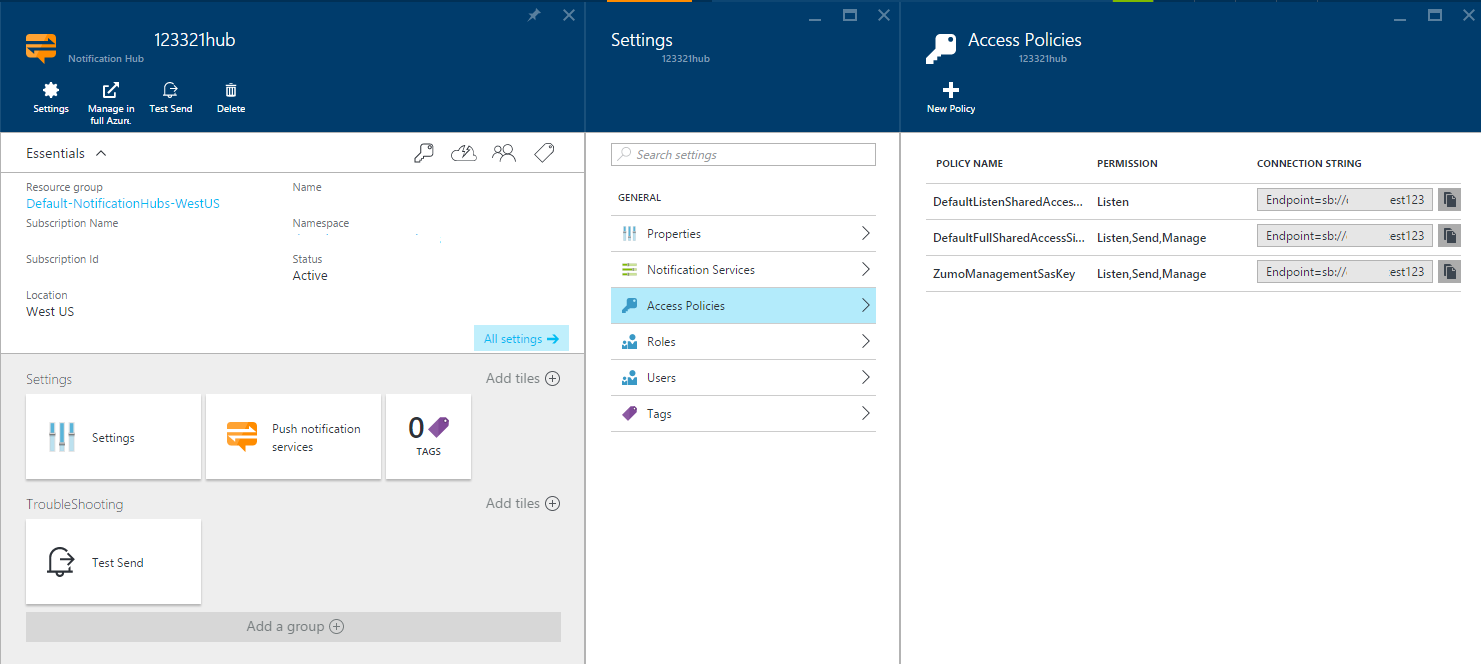Select Access Policies in Settings
1481x664 pixels.
pos(743,305)
